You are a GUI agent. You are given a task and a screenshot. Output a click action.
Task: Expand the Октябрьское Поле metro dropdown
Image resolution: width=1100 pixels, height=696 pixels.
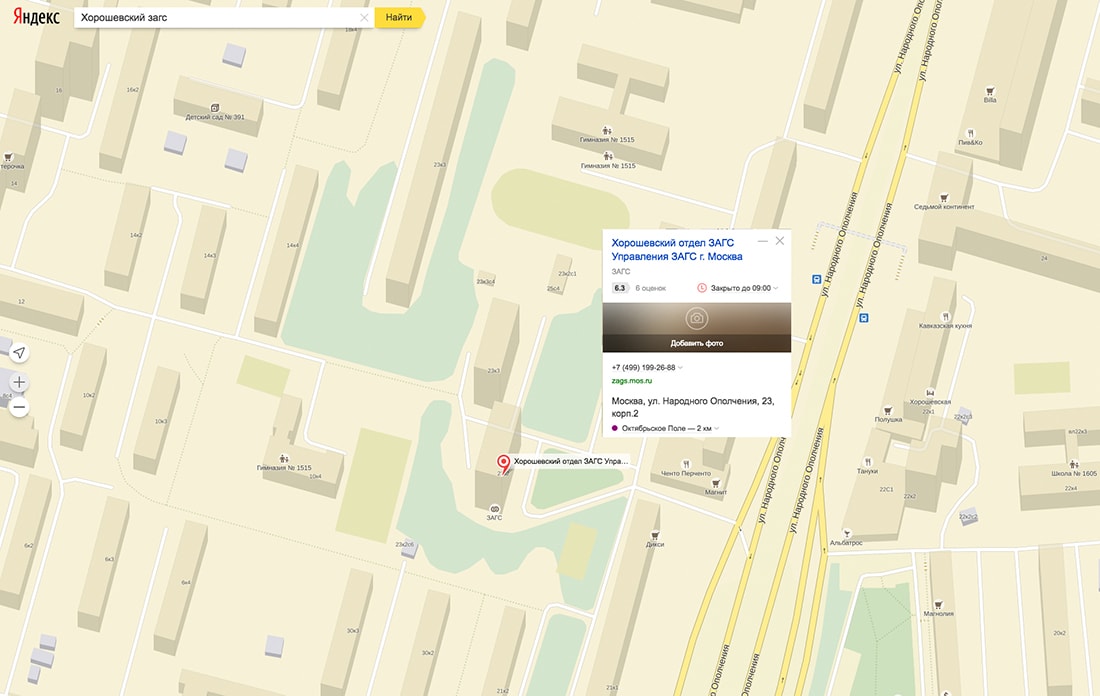[x=671, y=428]
